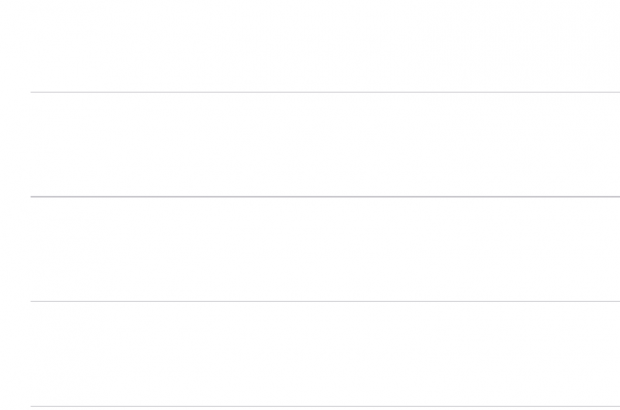Image resolution: width=620 pixels, height=410 pixels.
Task: Click right end of the bottom divider
Action: tap(617, 406)
